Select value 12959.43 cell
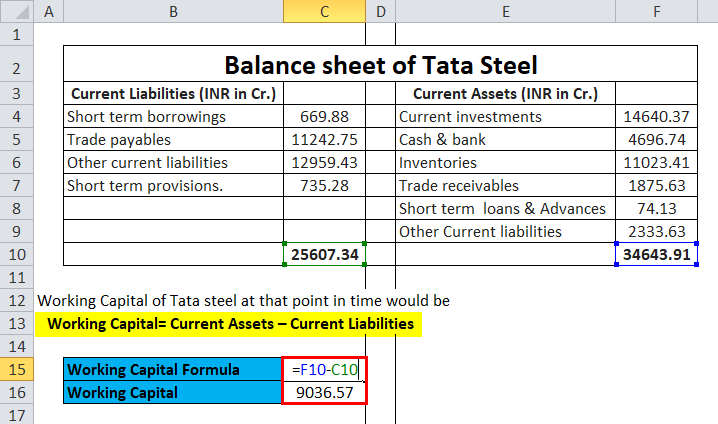The width and height of the screenshot is (718, 424). pyautogui.click(x=324, y=163)
